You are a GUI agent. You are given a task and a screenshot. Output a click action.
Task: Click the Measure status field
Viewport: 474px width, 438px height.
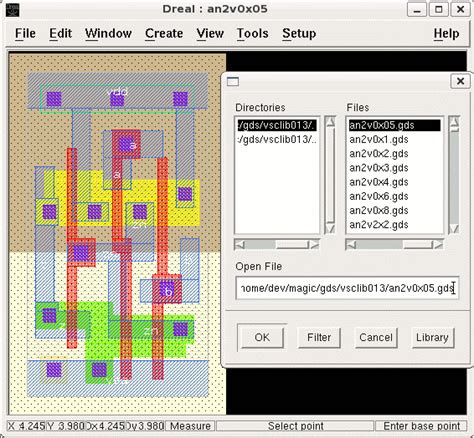[x=190, y=426]
